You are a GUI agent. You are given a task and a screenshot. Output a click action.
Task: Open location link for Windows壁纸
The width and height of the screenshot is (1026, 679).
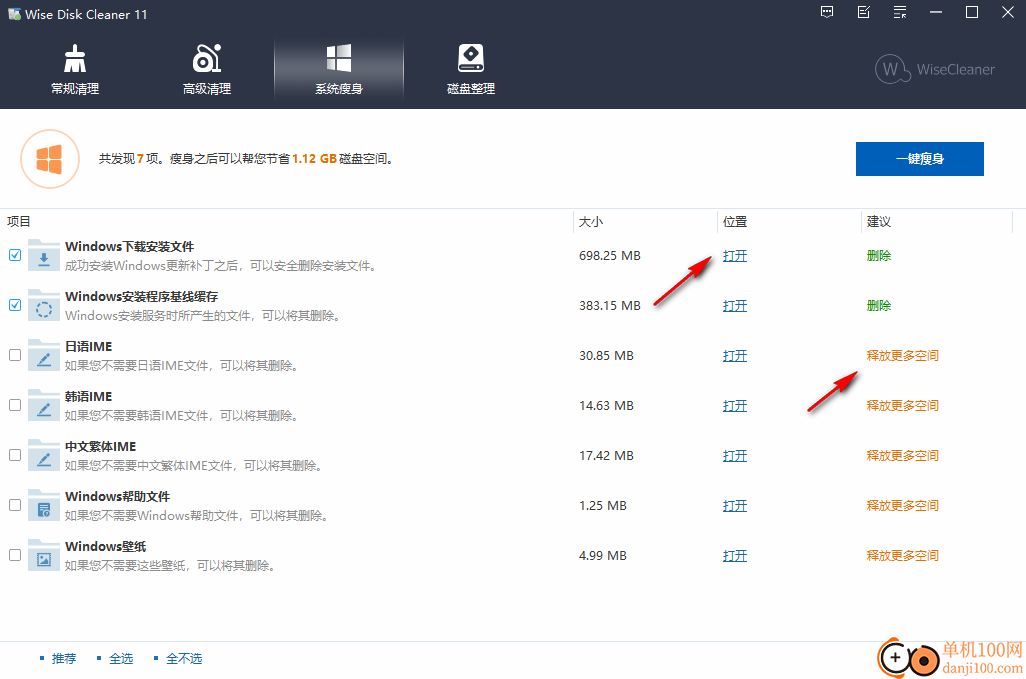(735, 555)
